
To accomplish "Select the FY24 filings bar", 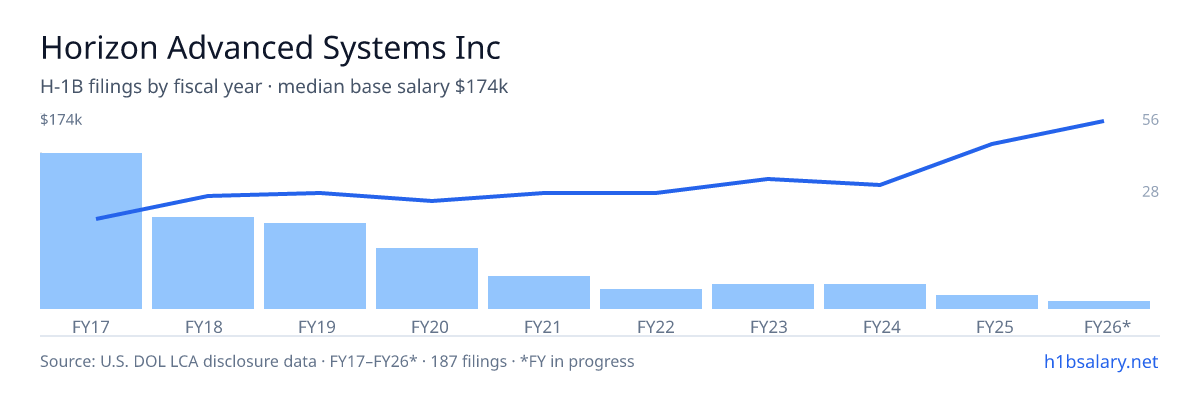I will click(875, 296).
